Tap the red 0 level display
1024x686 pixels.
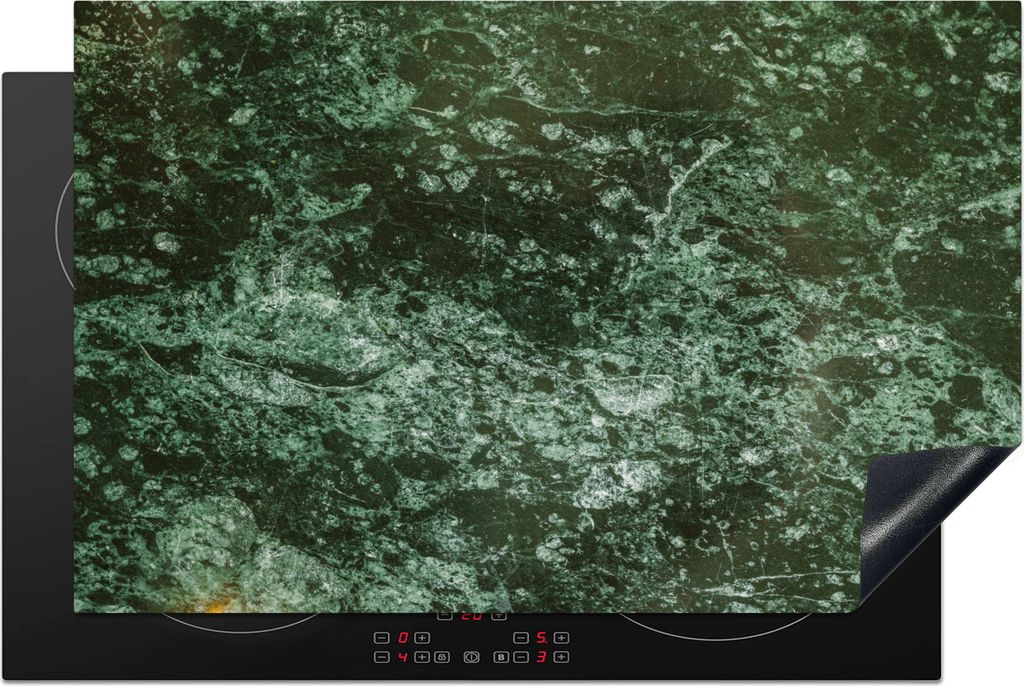click(x=403, y=638)
